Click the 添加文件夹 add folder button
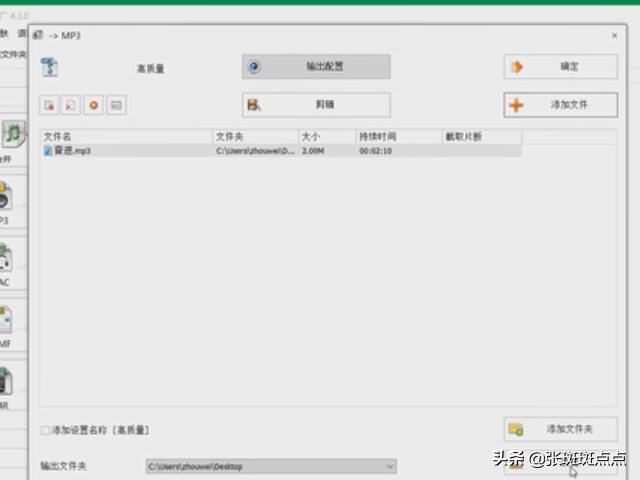The image size is (640, 480). tap(559, 429)
